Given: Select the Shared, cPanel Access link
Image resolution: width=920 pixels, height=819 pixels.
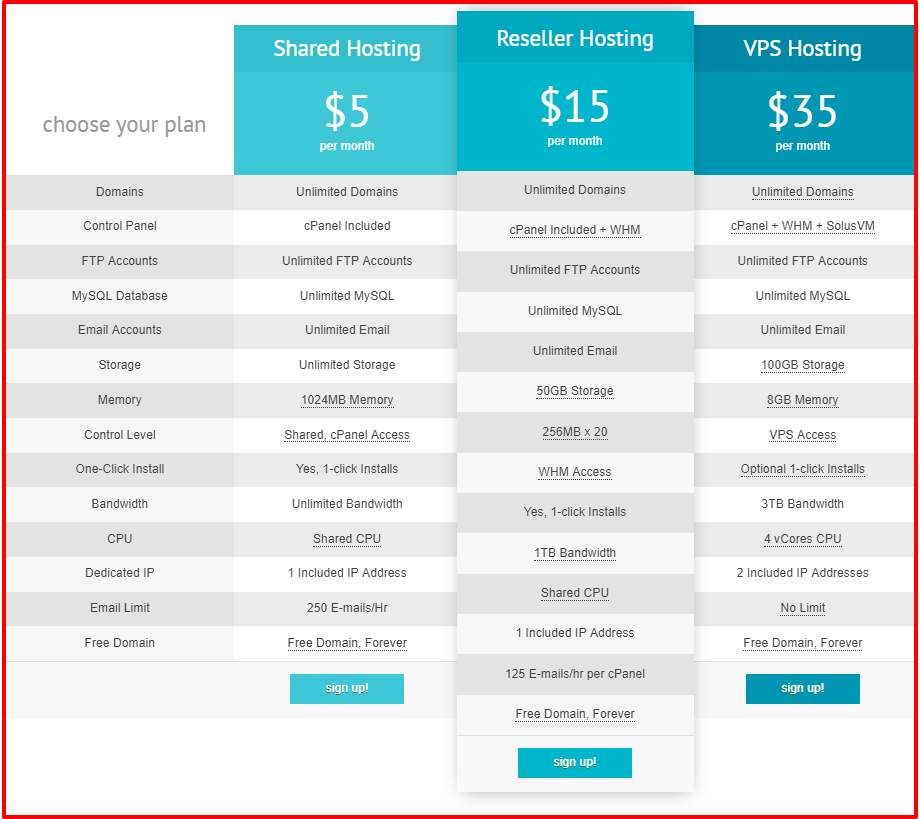Looking at the screenshot, I should (346, 435).
